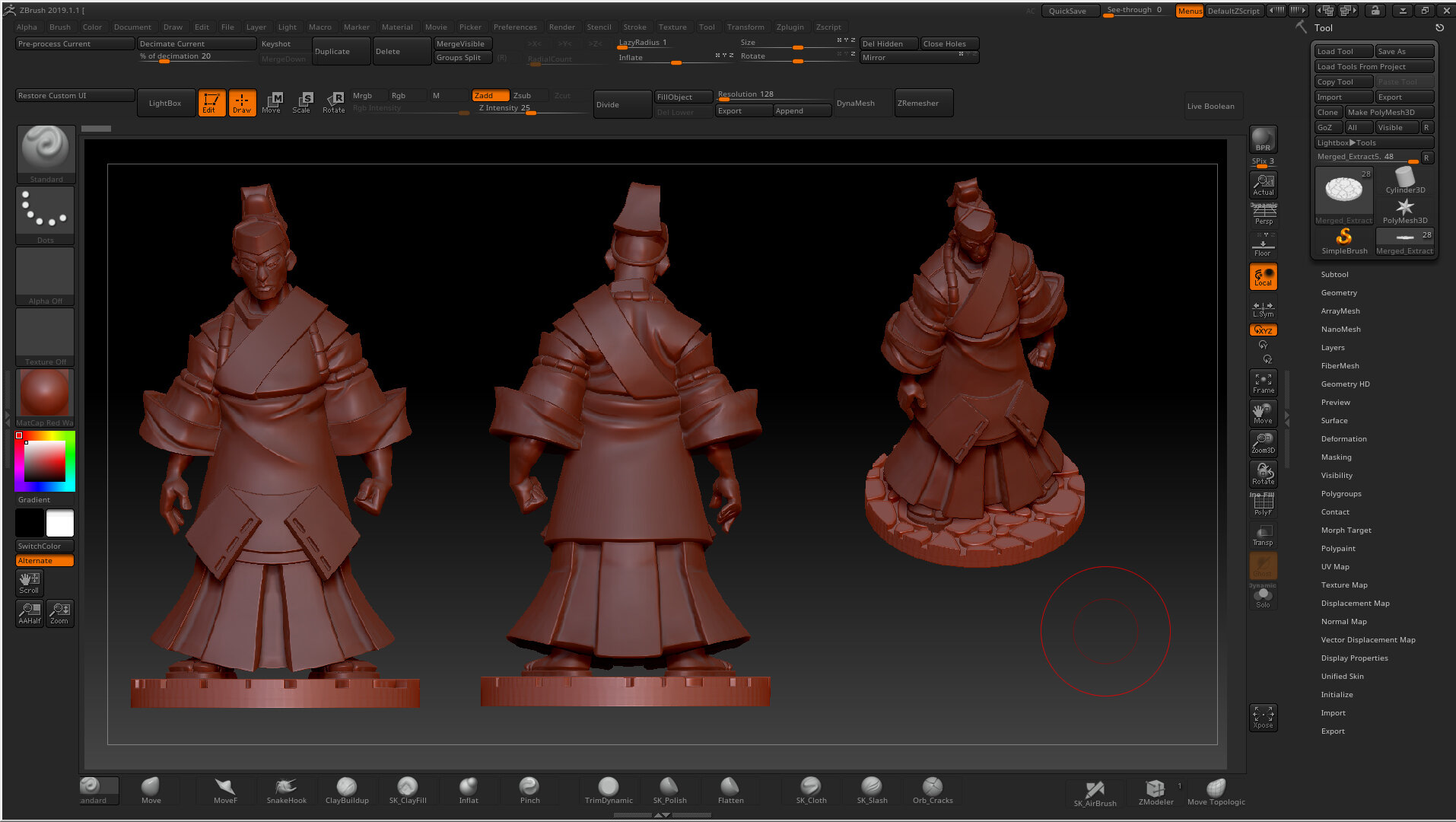Image resolution: width=1456 pixels, height=822 pixels.
Task: Click the Frame view icon
Action: click(1263, 383)
